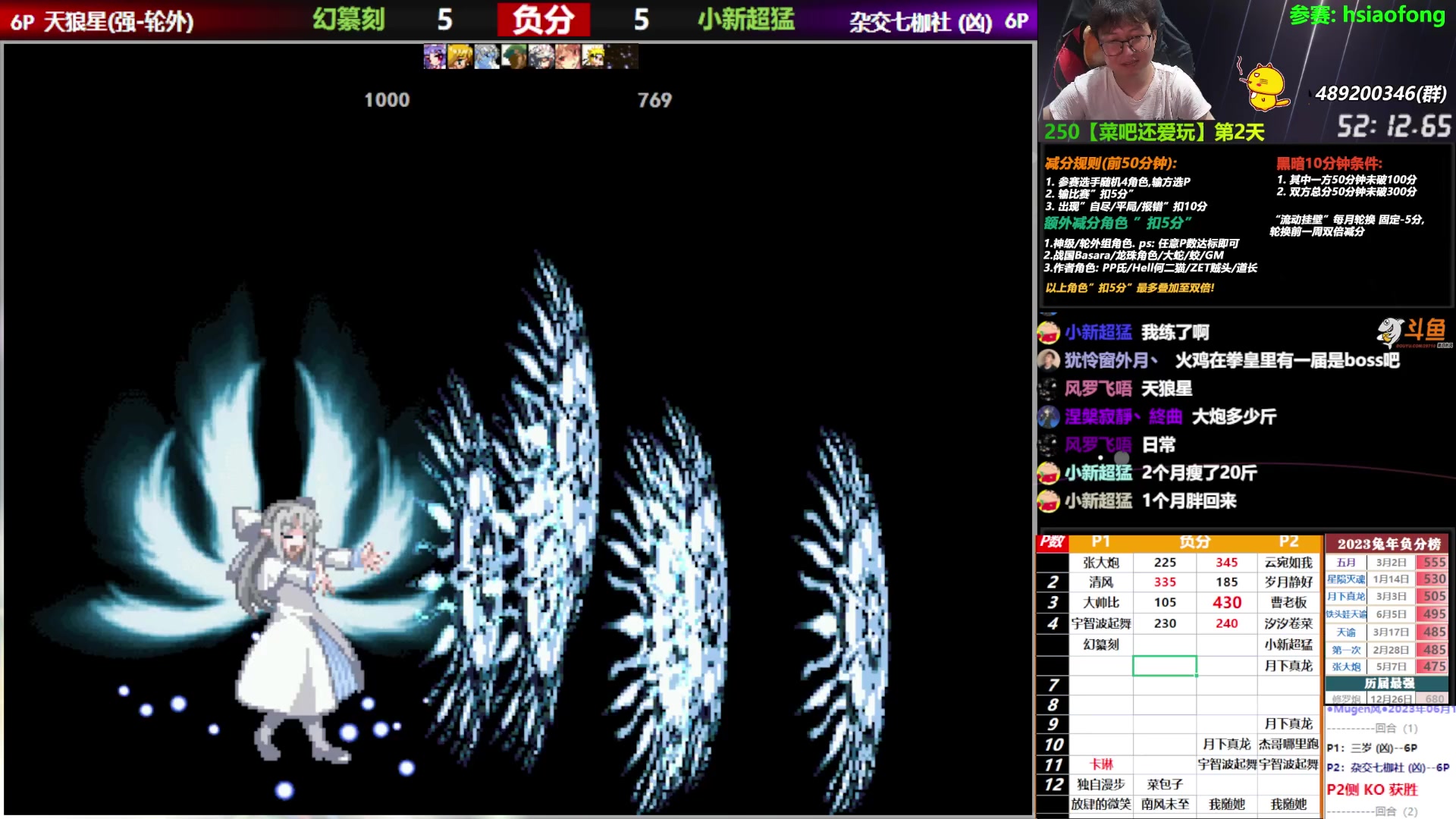
Task: Click the red 负分 label in top bar
Action: click(x=543, y=20)
